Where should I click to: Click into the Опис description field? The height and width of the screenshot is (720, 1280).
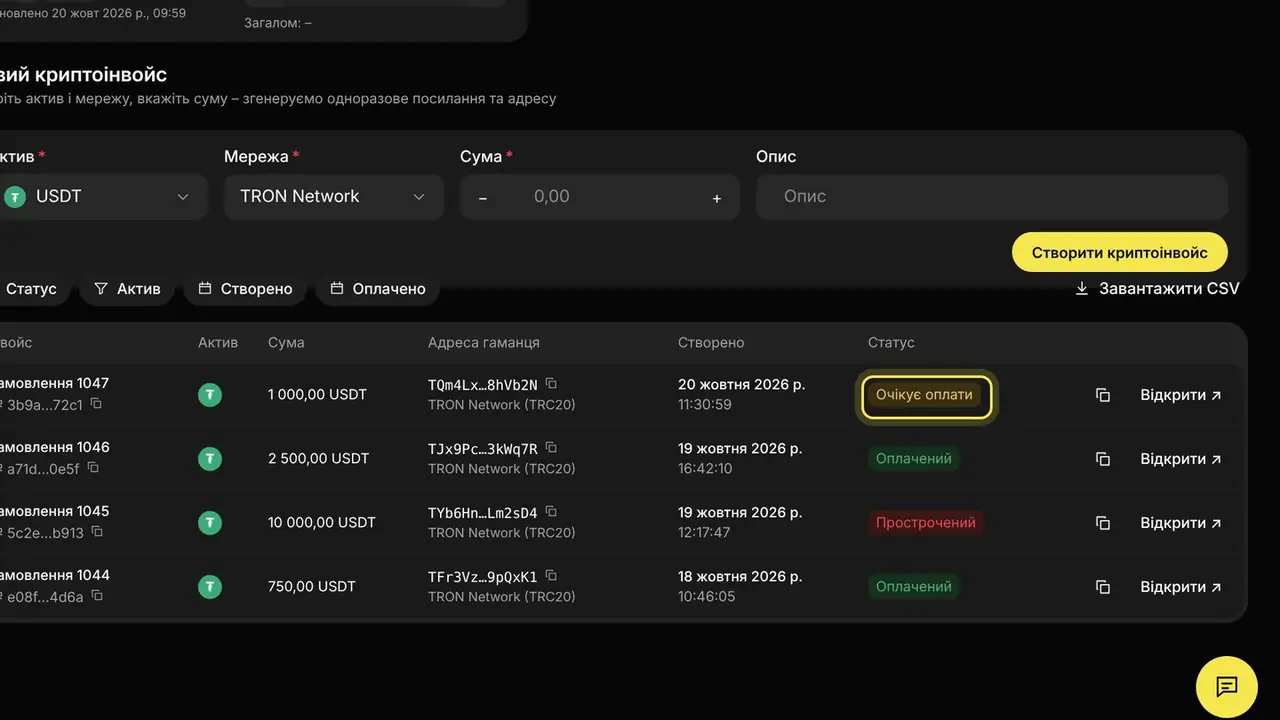pyautogui.click(x=992, y=197)
